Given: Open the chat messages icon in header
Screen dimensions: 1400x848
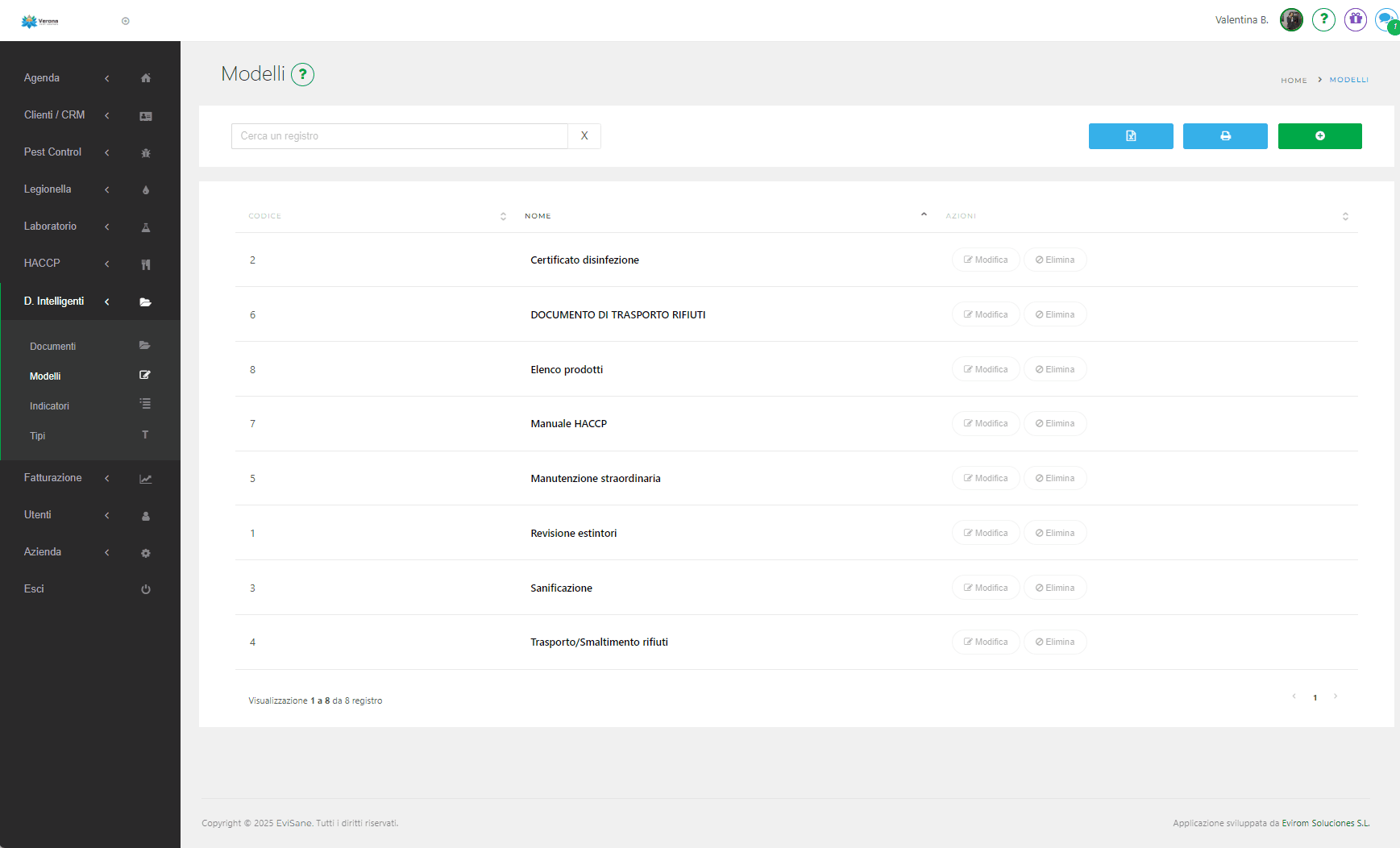Looking at the screenshot, I should [x=1386, y=19].
